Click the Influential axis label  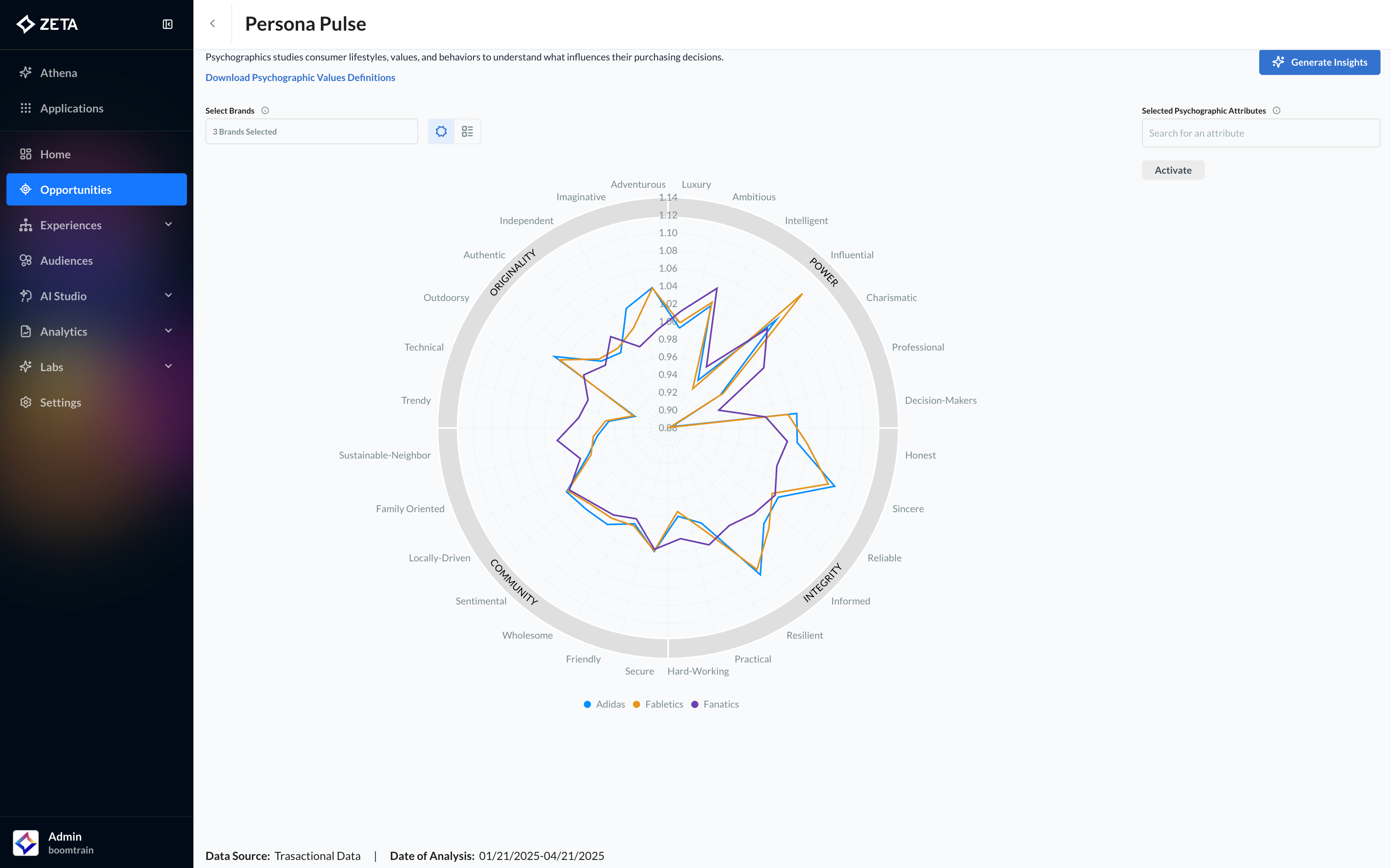pos(852,255)
